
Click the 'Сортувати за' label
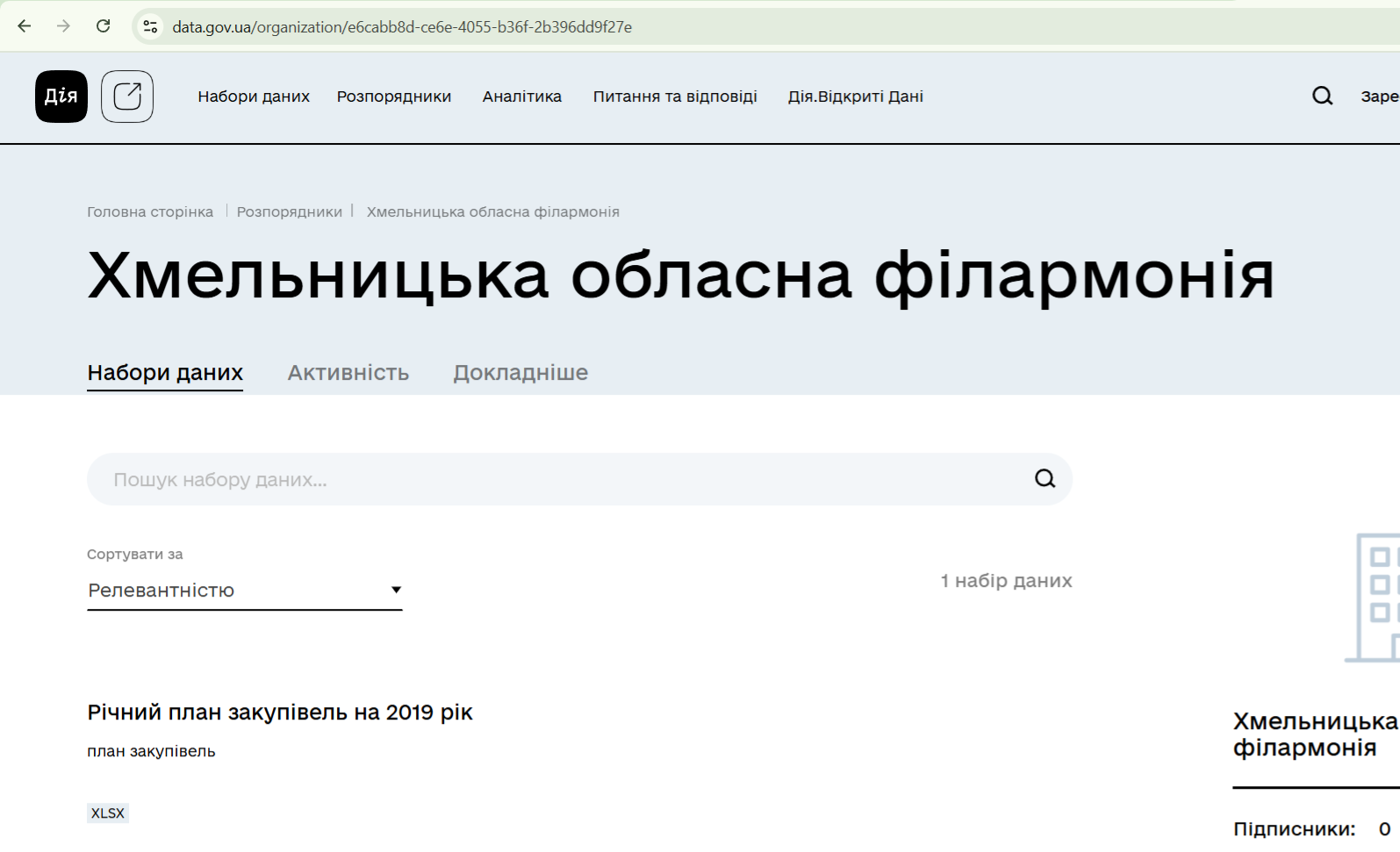pyautogui.click(x=135, y=555)
